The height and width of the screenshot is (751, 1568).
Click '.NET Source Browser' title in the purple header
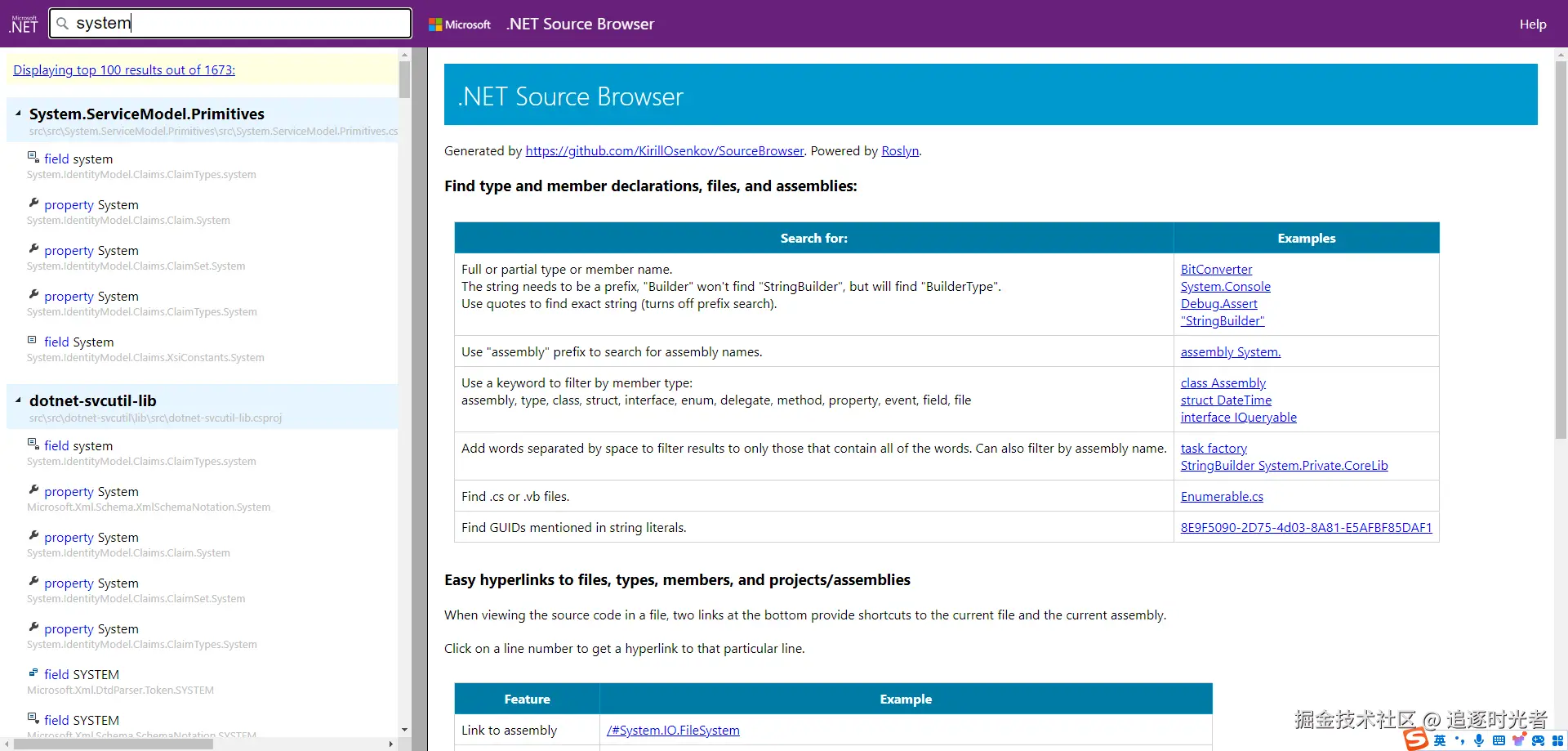tap(580, 25)
